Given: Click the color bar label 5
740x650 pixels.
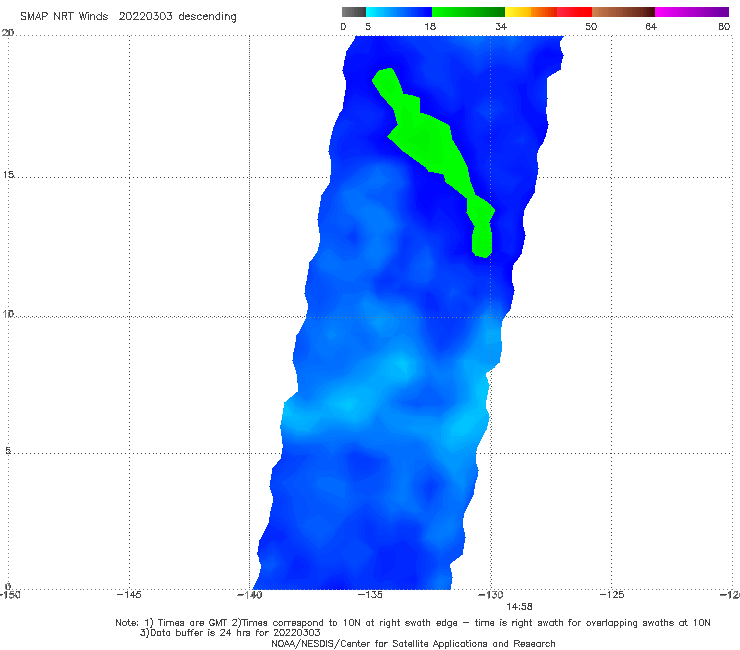Looking at the screenshot, I should (368, 26).
